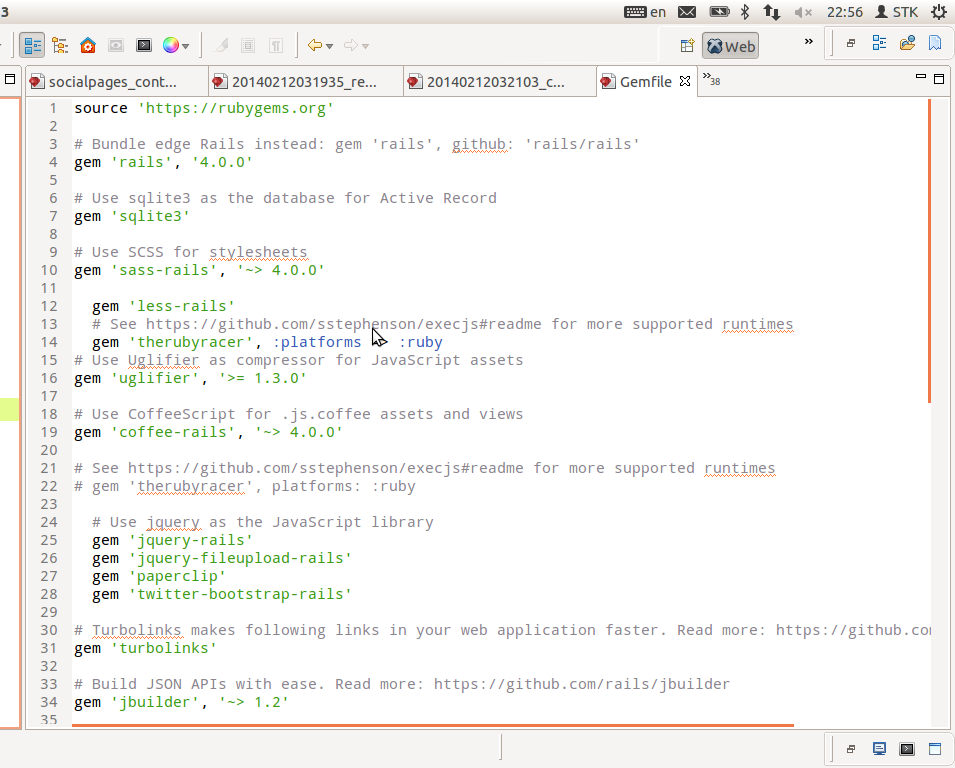The image size is (955, 768).
Task: Switch to the 20140212032103_c... tab
Action: click(x=487, y=82)
